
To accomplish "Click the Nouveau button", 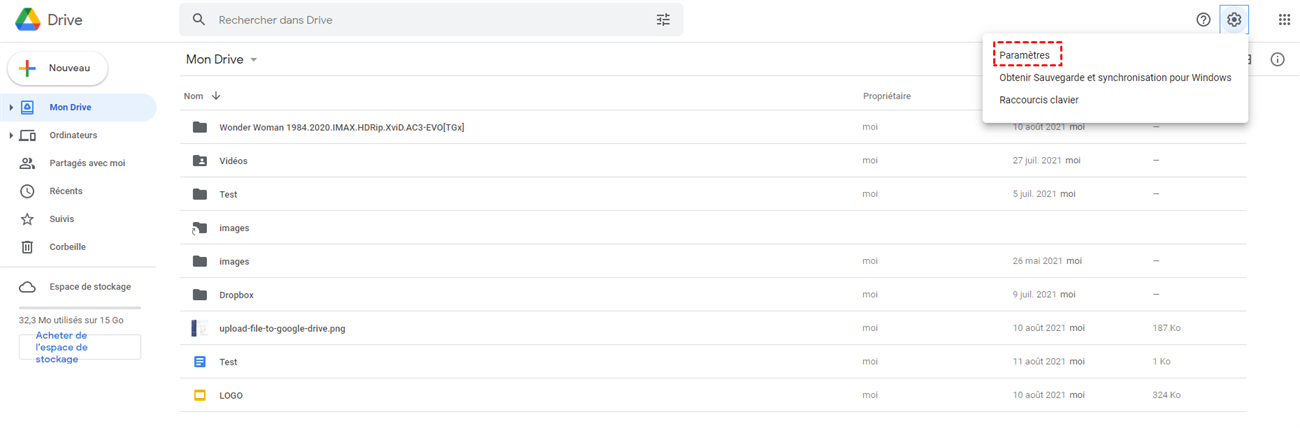I will tap(58, 68).
